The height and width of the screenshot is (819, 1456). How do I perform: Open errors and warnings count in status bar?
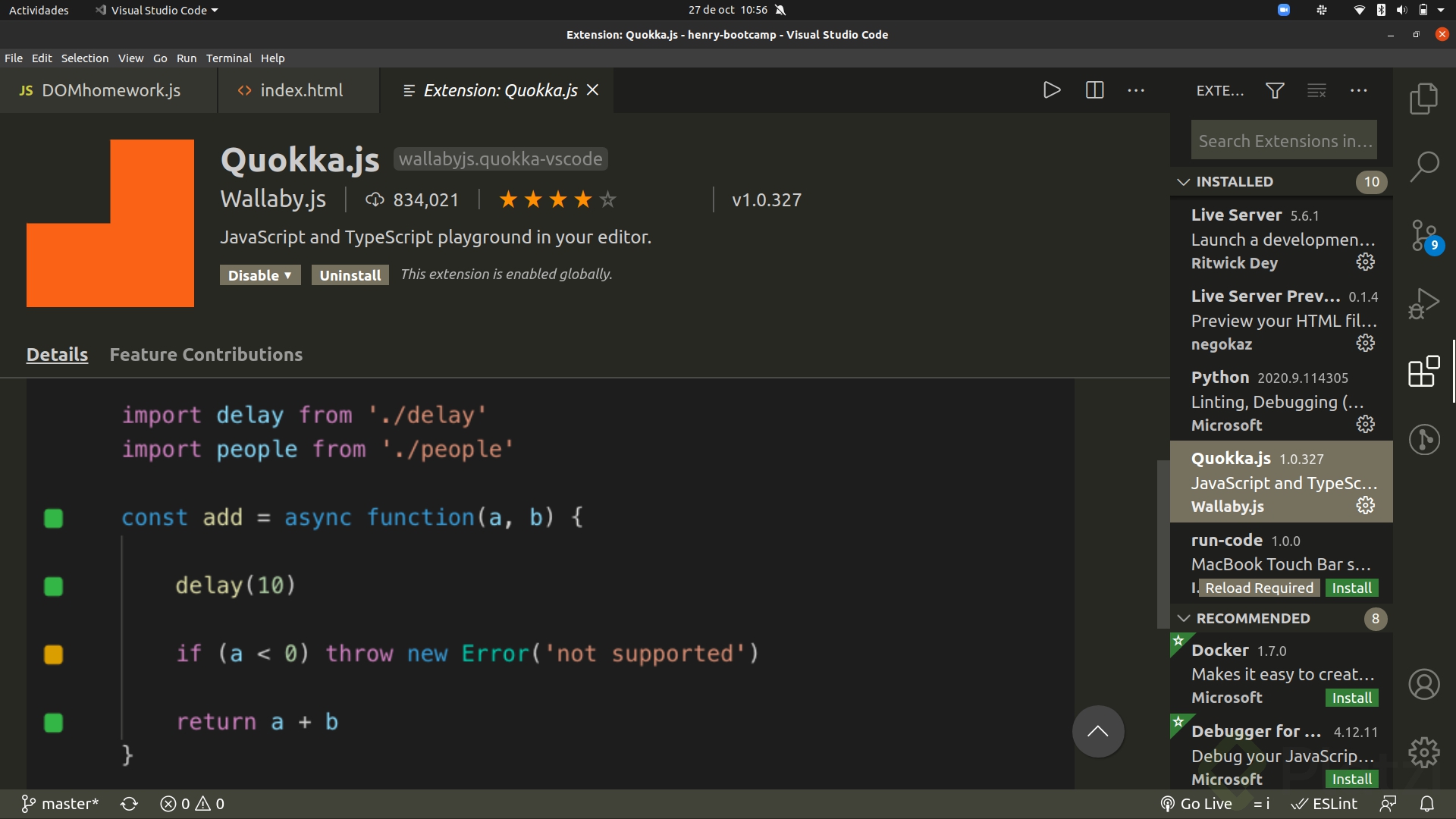193,804
